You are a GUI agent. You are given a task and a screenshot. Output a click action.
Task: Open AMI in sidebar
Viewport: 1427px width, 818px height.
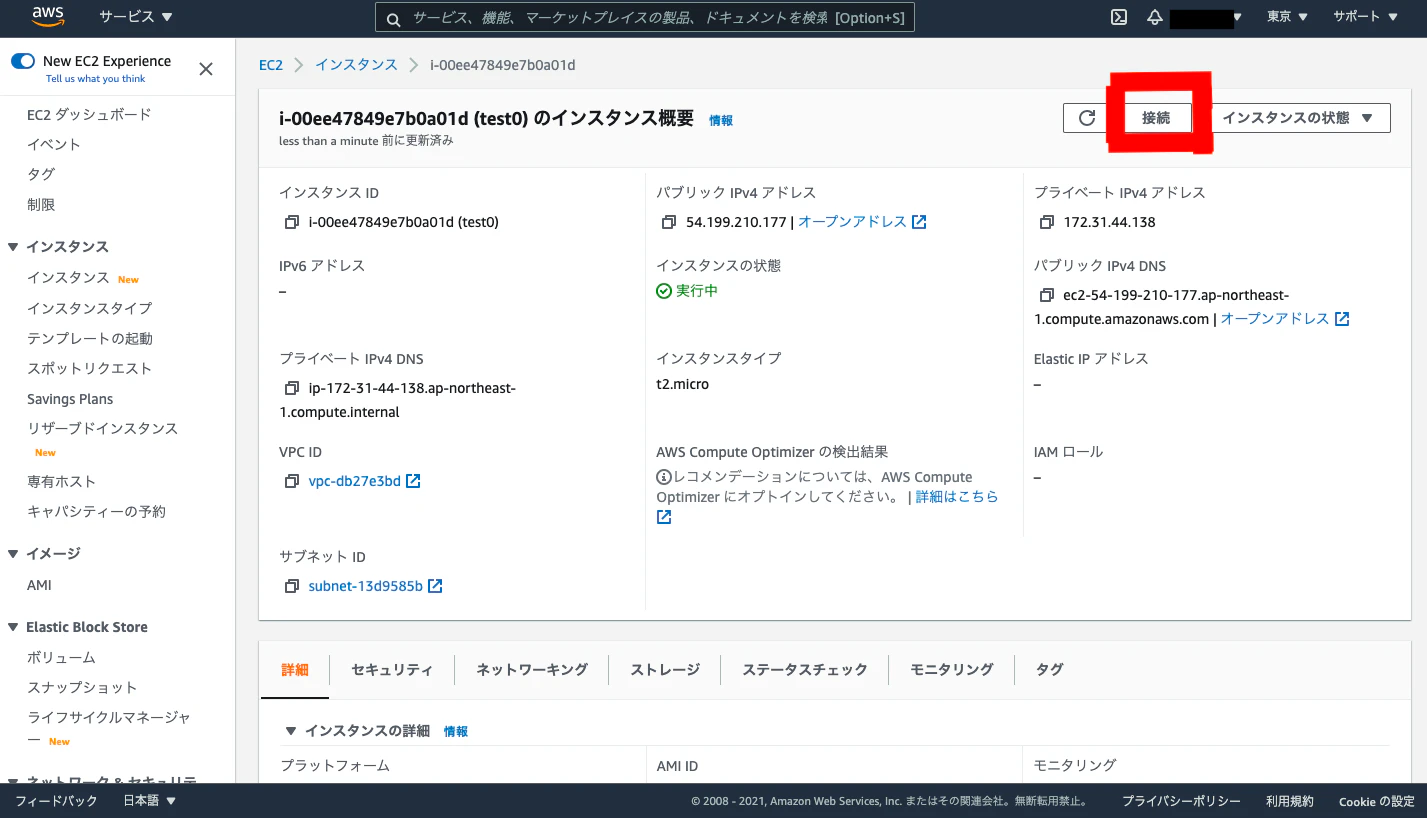(39, 586)
